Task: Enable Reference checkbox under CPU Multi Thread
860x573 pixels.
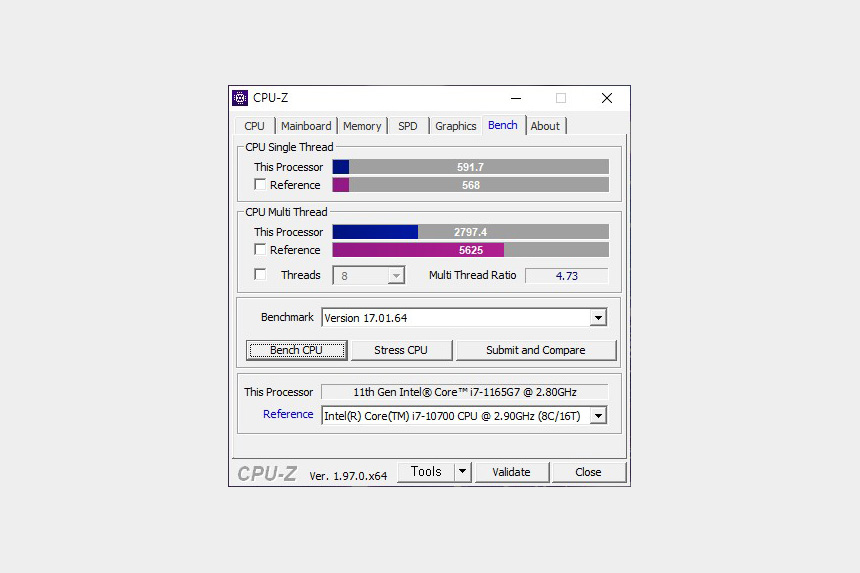Action: 260,249
